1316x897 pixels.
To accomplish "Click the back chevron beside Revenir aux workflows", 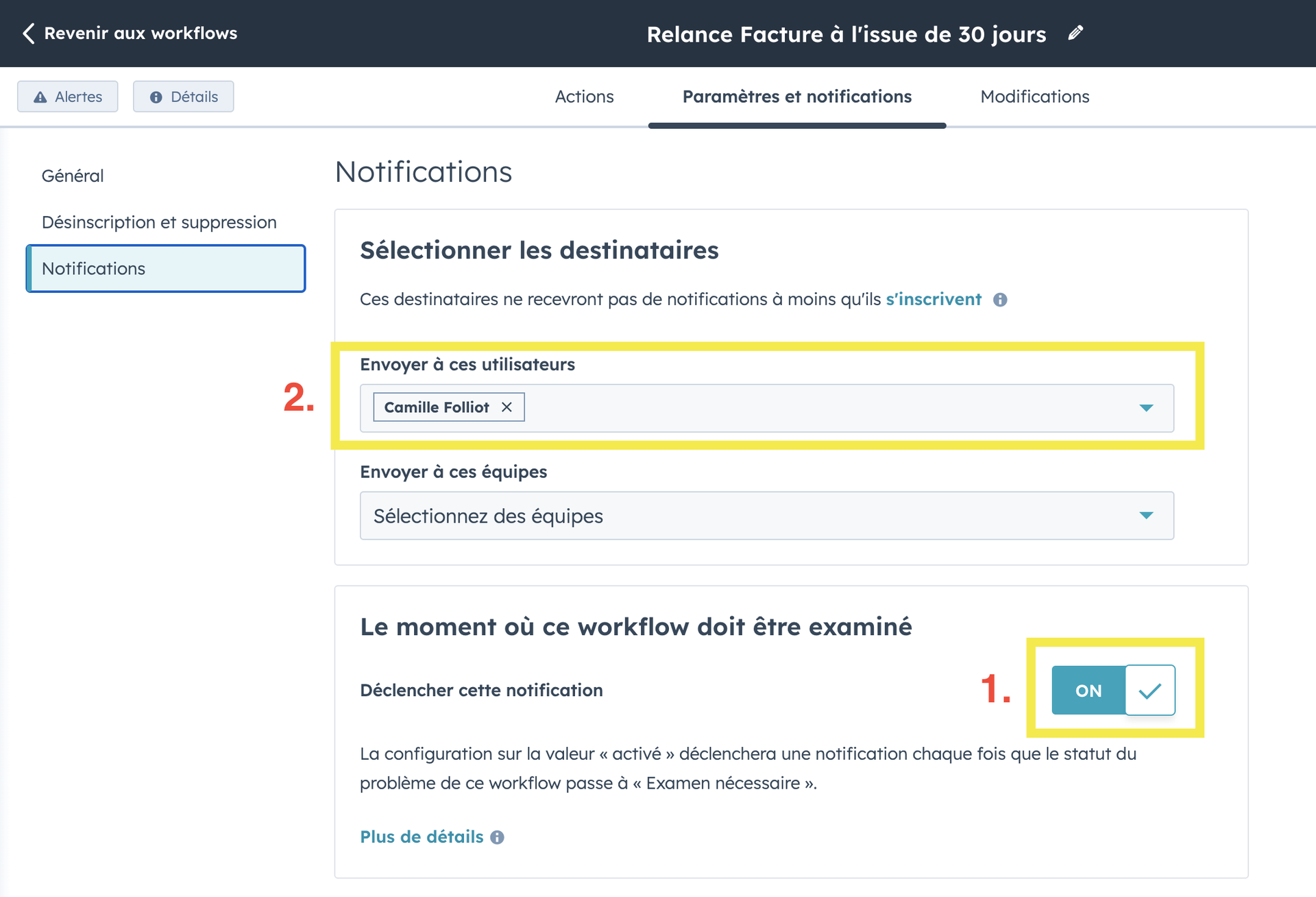I will pos(28,33).
